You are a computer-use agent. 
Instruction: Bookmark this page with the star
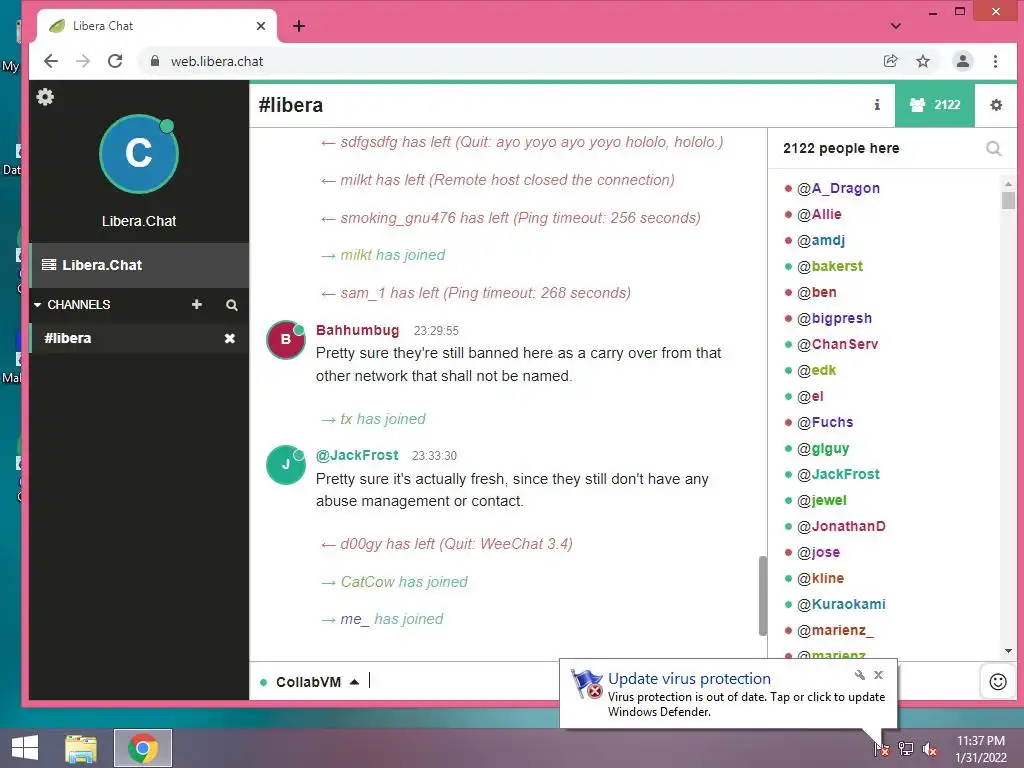click(x=923, y=61)
